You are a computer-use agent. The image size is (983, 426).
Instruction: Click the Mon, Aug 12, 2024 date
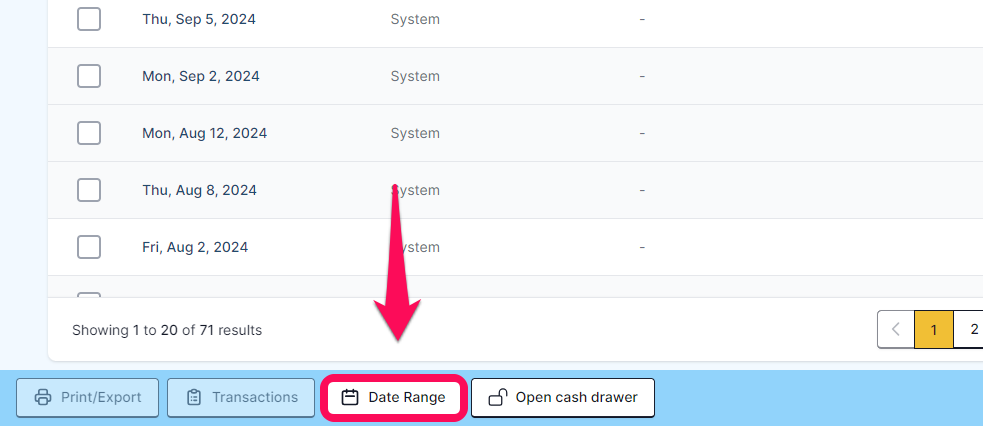[204, 133]
